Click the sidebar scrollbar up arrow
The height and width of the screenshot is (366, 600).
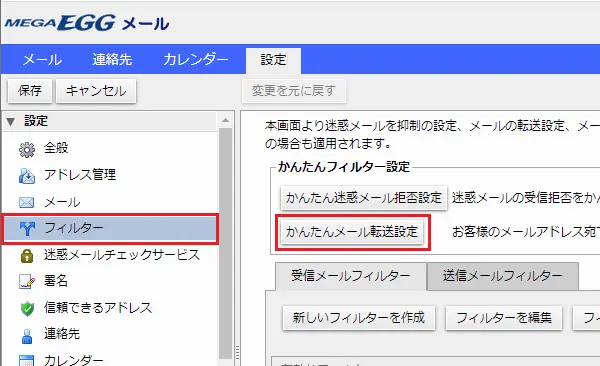pos(226,121)
